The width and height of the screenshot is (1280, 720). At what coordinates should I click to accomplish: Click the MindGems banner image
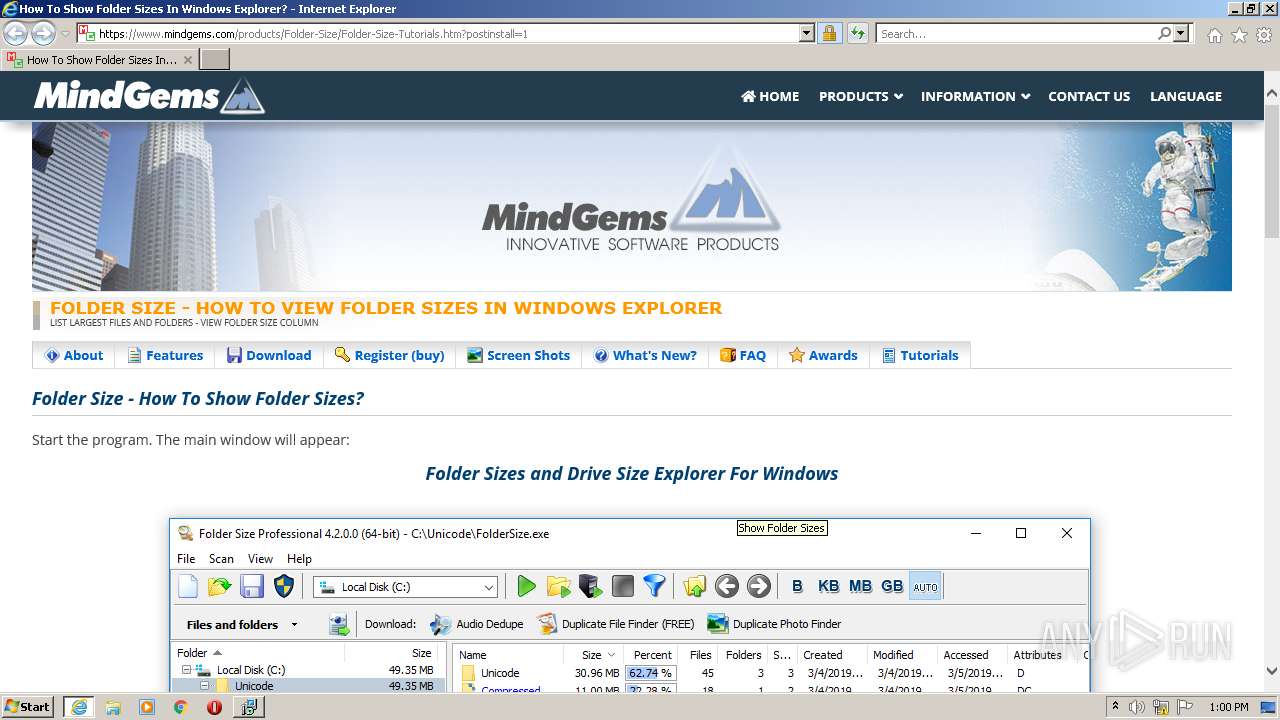pyautogui.click(x=632, y=206)
